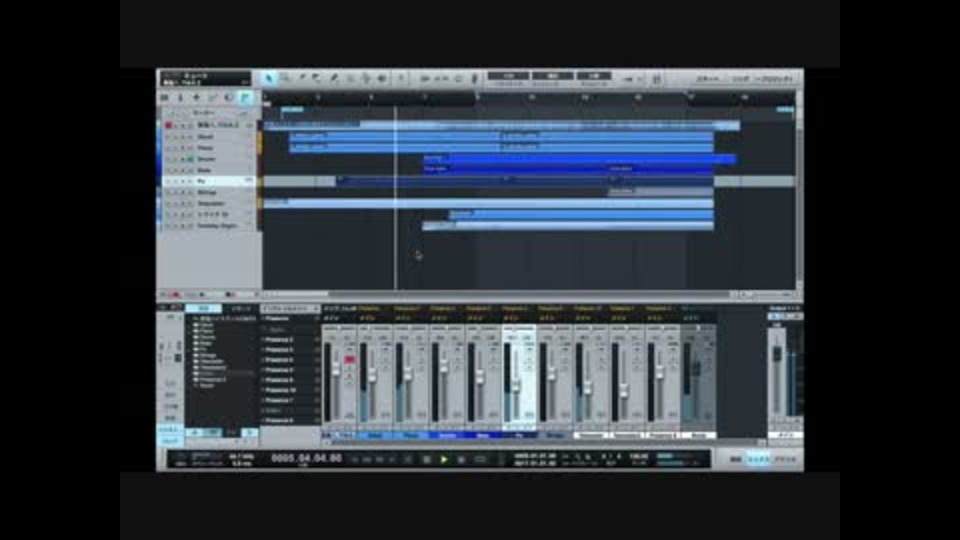Open the Timebase dropdown
Viewport: 960px width, 540px height.
[552, 78]
